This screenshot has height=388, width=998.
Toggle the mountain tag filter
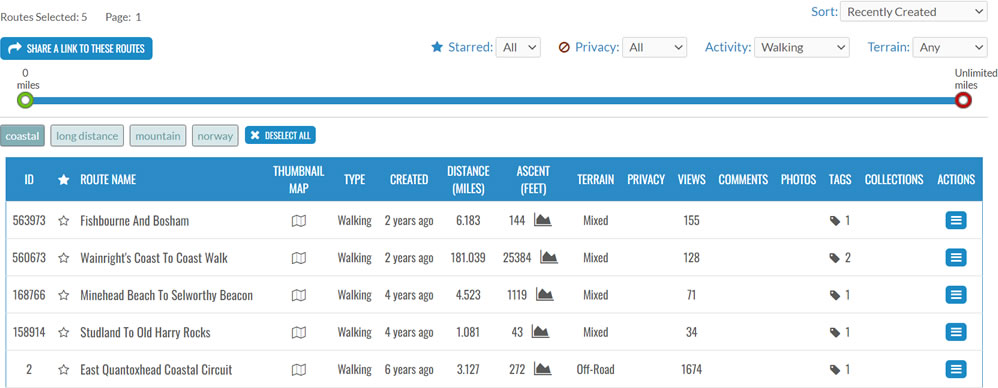coord(158,135)
